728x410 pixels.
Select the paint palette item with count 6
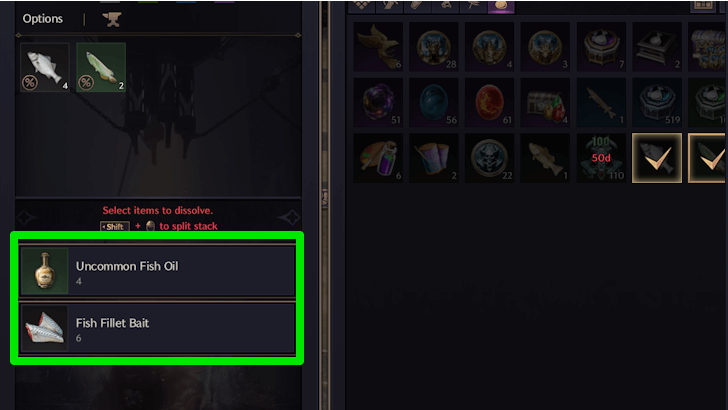(378, 158)
